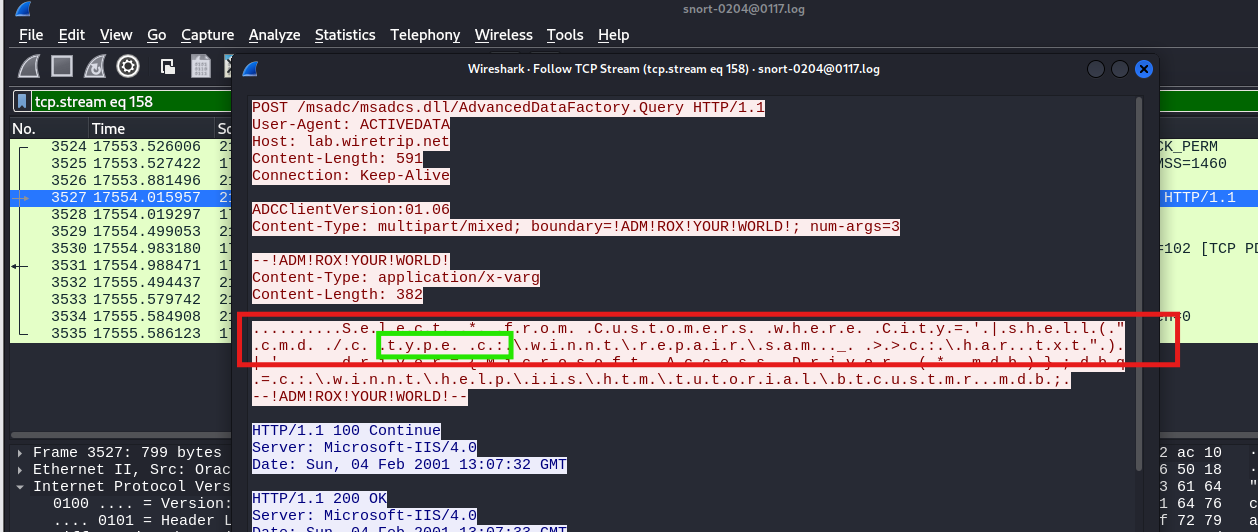Click the ADCClientVersion:01.06 line
The image size is (1258, 532).
(351, 209)
